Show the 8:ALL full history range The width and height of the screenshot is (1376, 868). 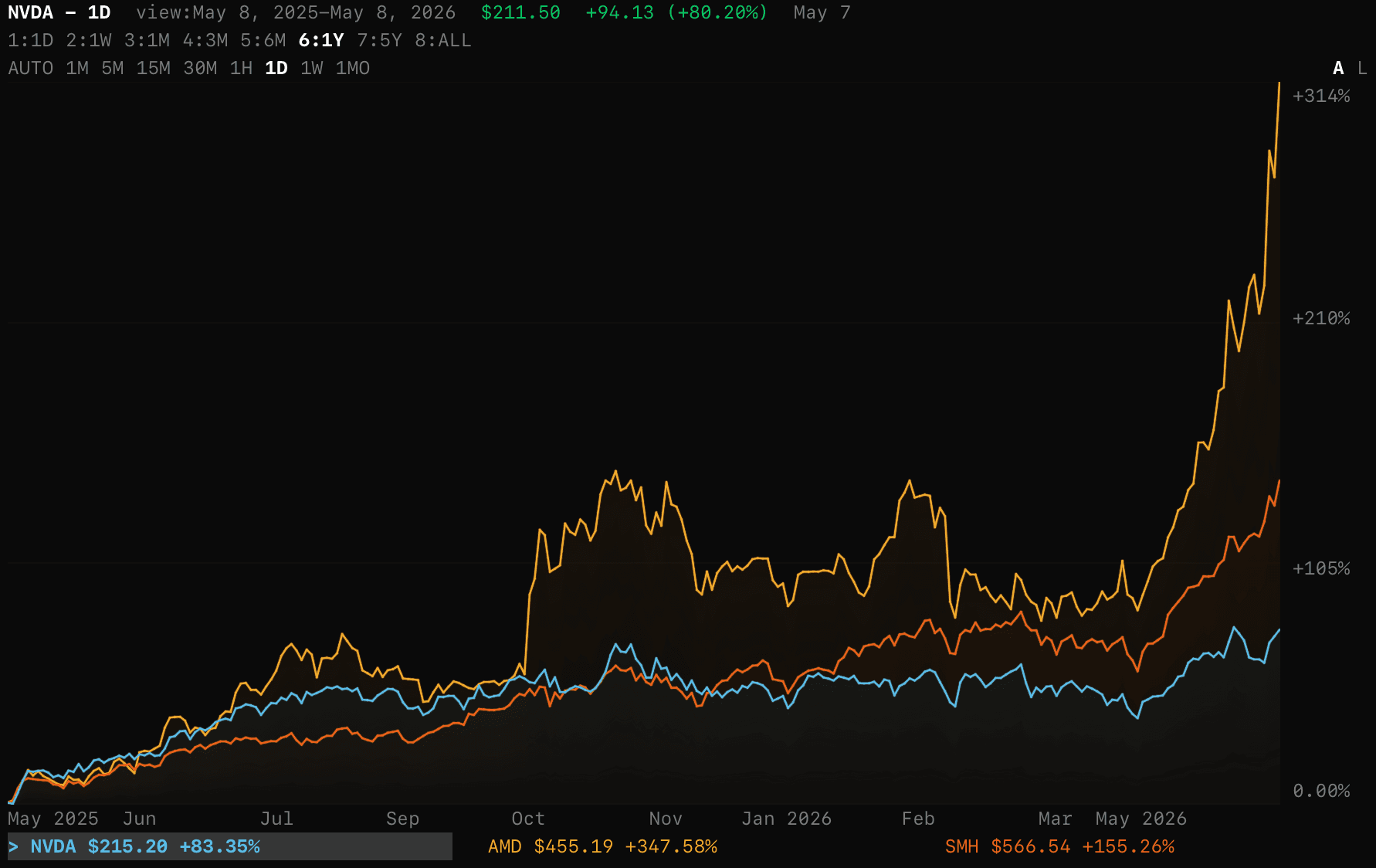click(443, 40)
